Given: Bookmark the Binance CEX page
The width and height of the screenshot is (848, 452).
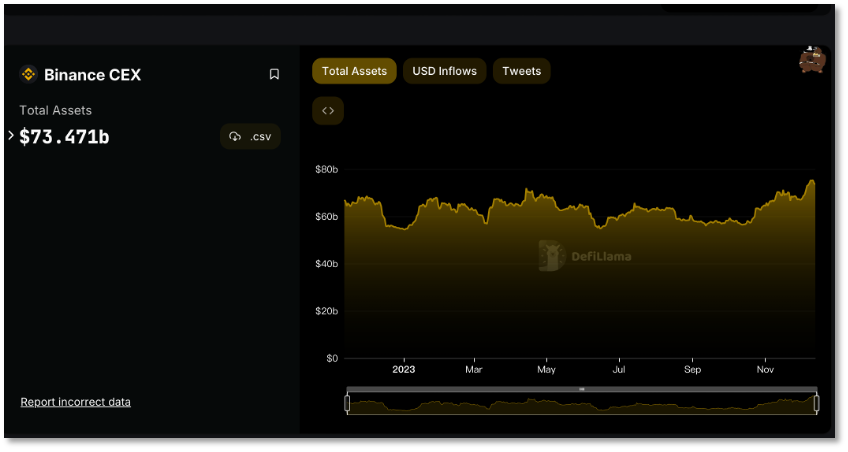Looking at the screenshot, I should 274,74.
